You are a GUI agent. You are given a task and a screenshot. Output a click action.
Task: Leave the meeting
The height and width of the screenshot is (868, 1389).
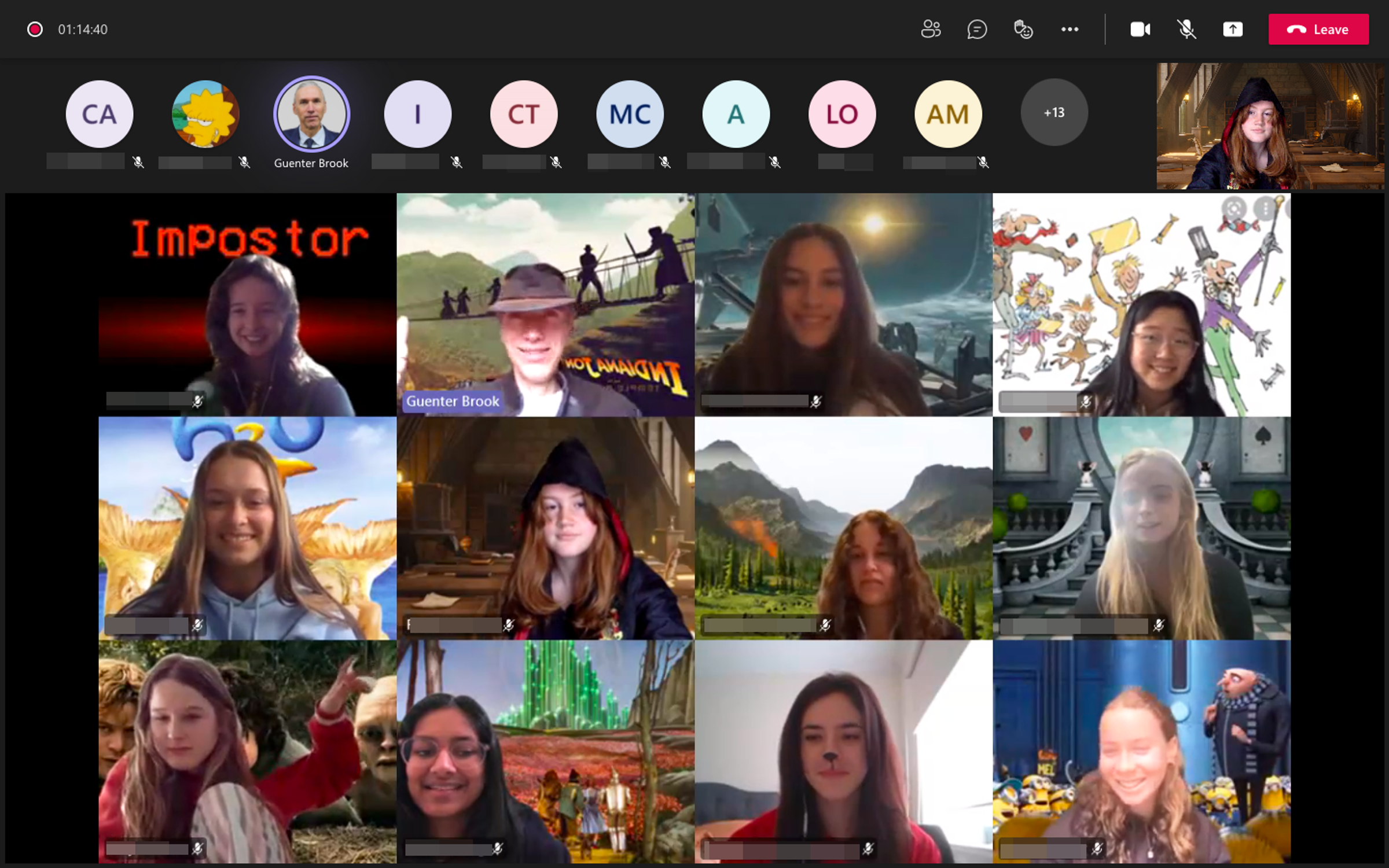pyautogui.click(x=1318, y=30)
